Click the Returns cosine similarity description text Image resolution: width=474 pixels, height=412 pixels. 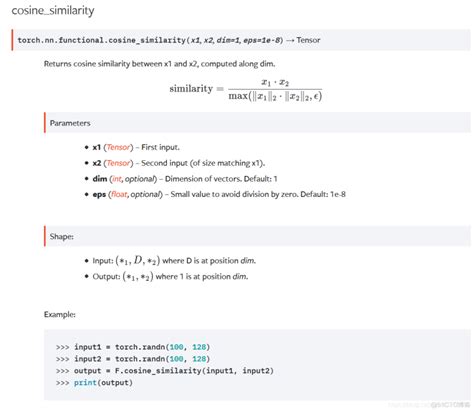(x=159, y=64)
